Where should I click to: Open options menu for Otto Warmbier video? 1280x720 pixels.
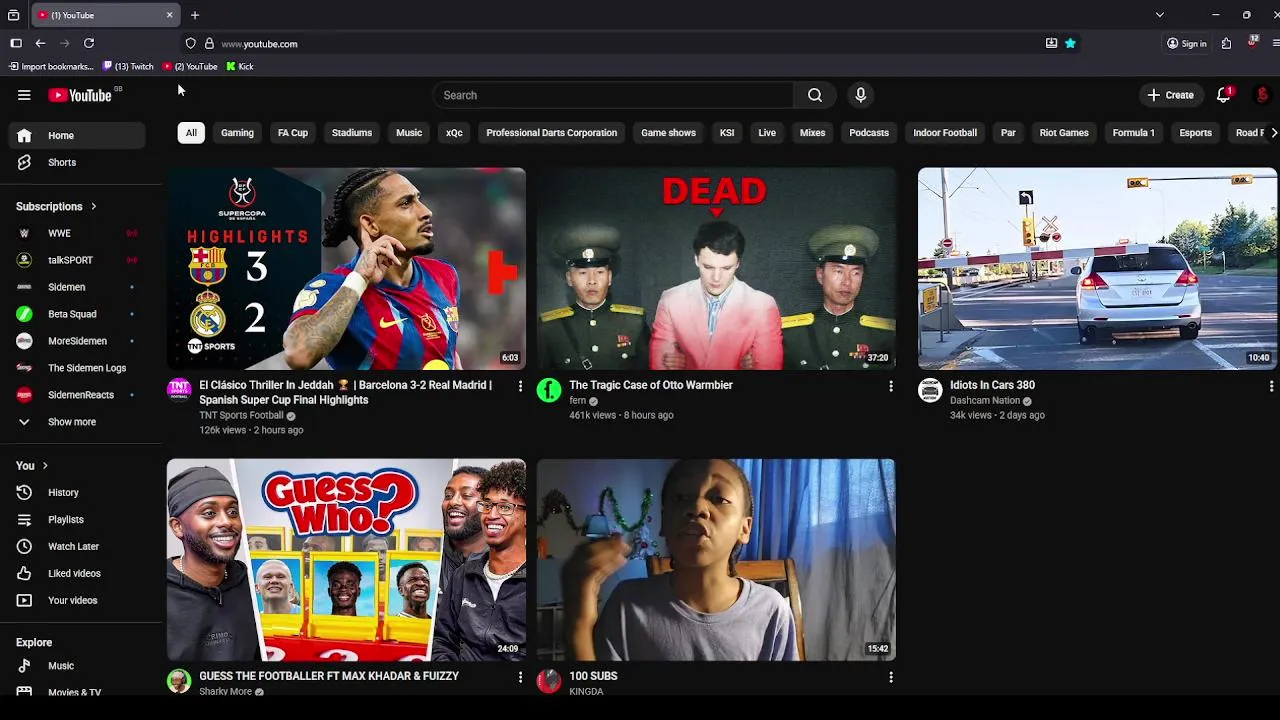(x=890, y=386)
